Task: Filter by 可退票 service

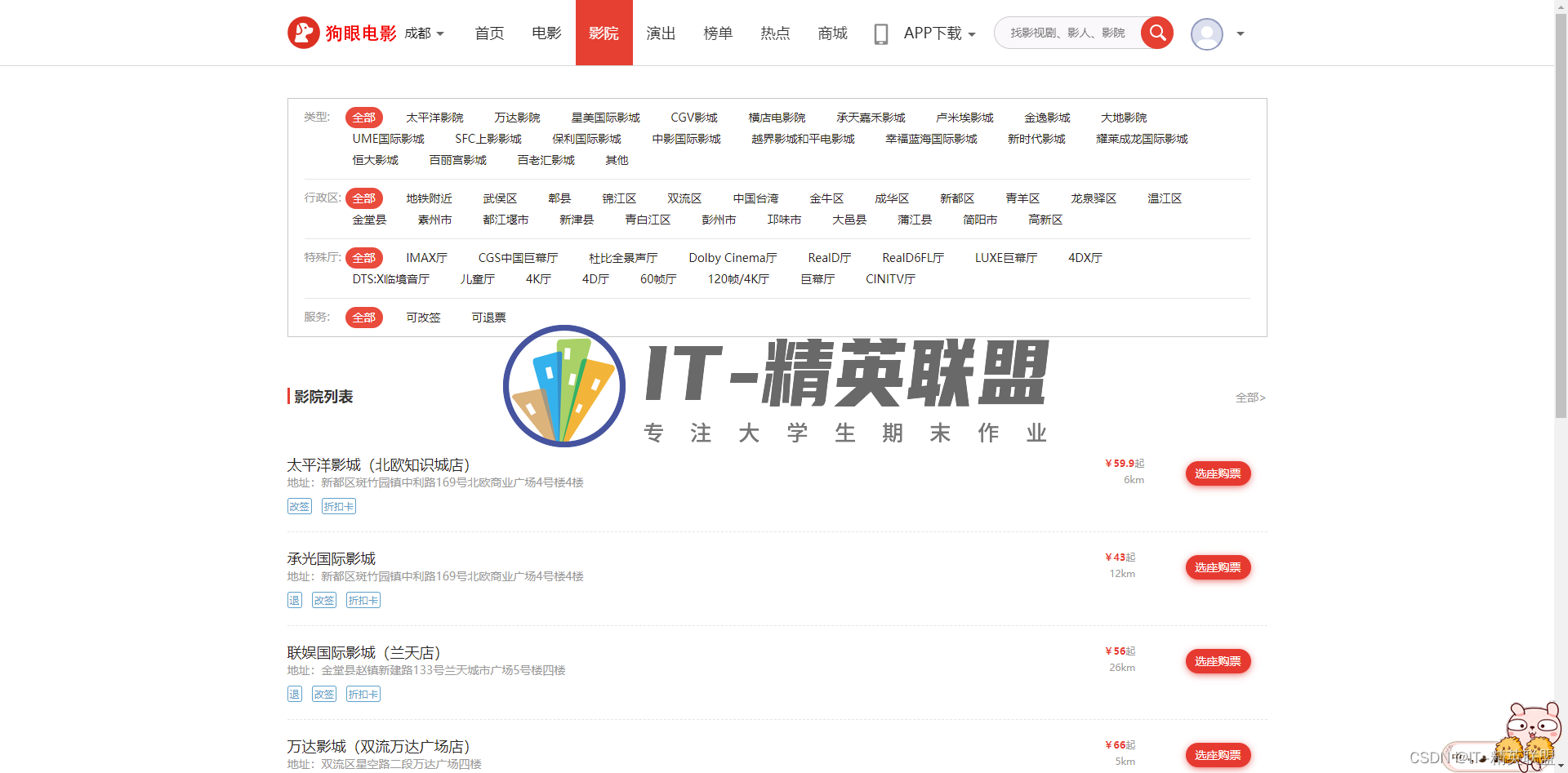Action: tap(488, 318)
